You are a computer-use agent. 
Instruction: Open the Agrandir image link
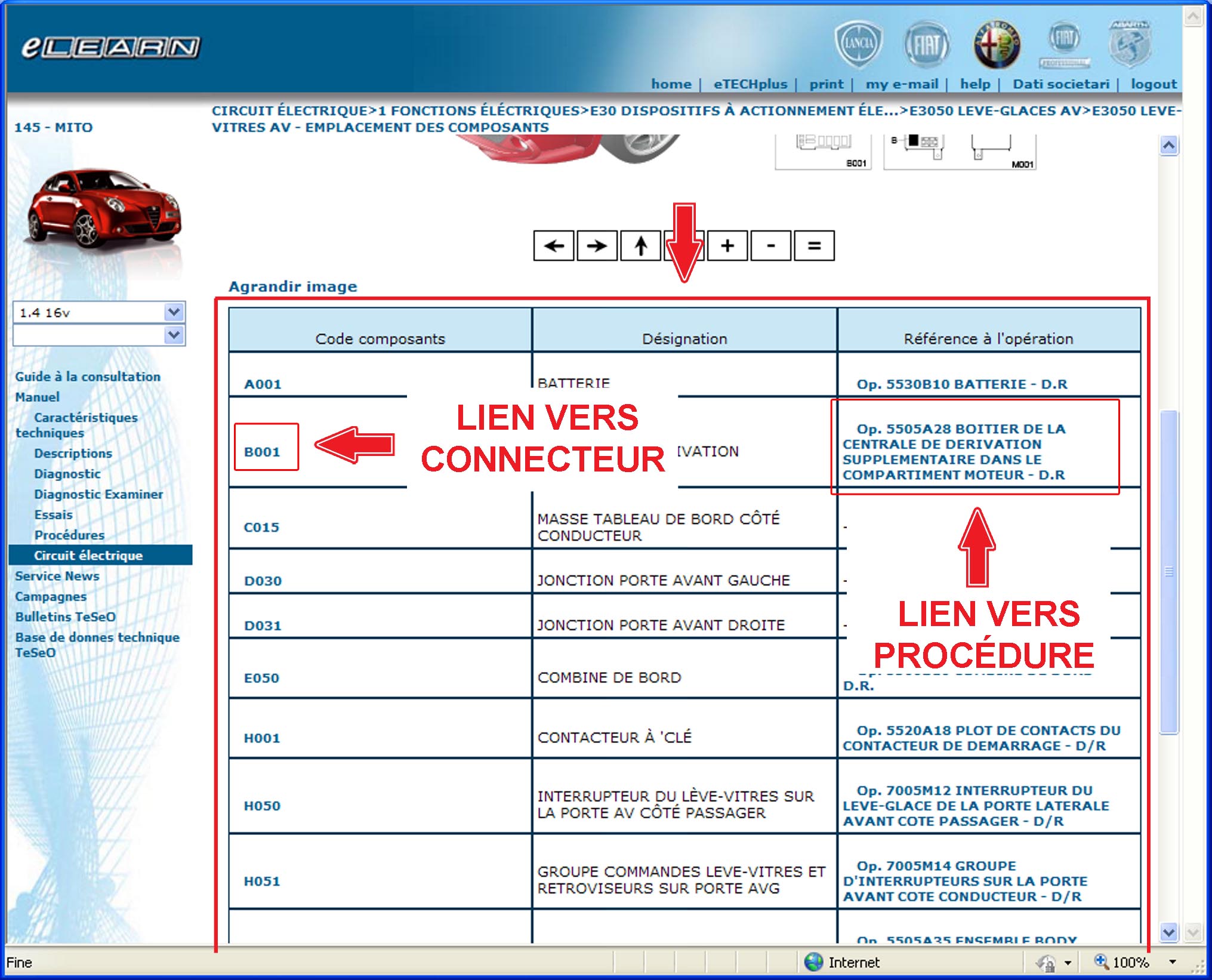(292, 286)
